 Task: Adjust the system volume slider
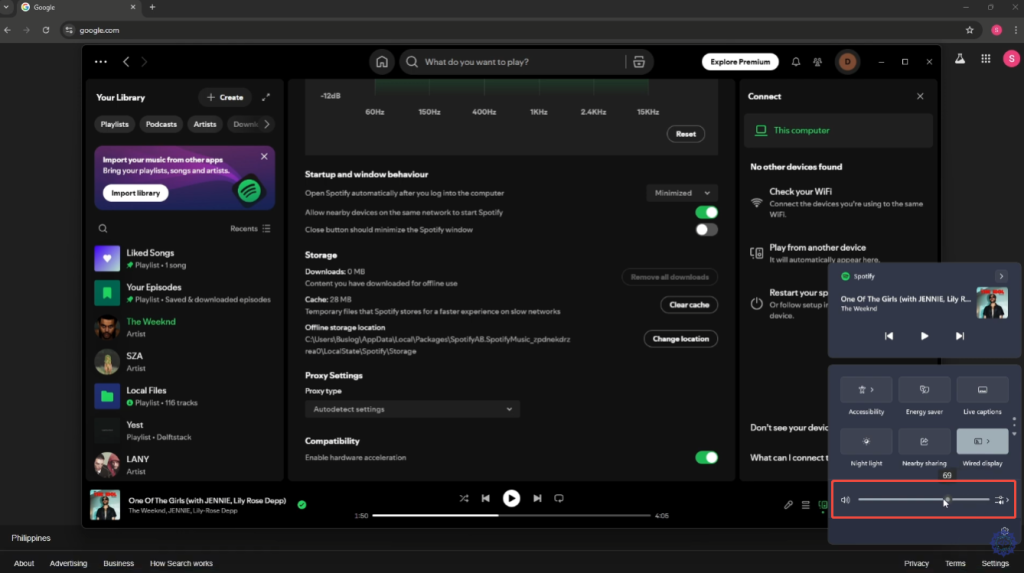point(923,500)
